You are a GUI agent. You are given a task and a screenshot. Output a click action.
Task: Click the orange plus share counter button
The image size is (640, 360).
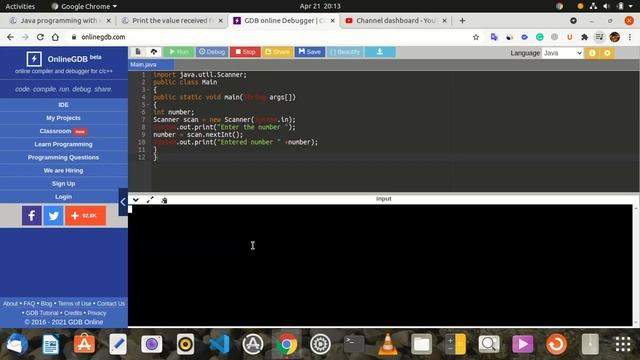[85, 216]
